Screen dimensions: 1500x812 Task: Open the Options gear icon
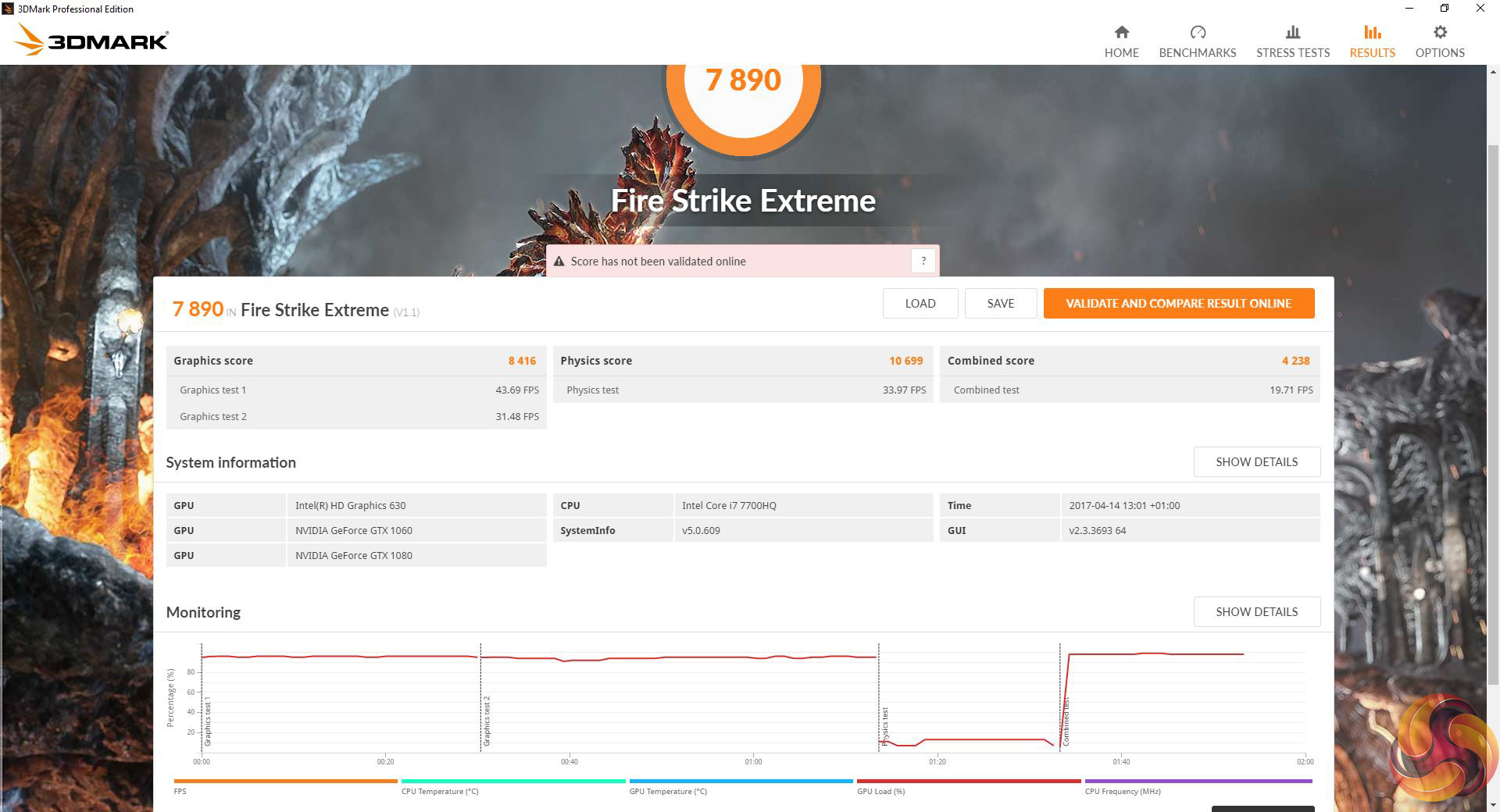click(x=1440, y=32)
